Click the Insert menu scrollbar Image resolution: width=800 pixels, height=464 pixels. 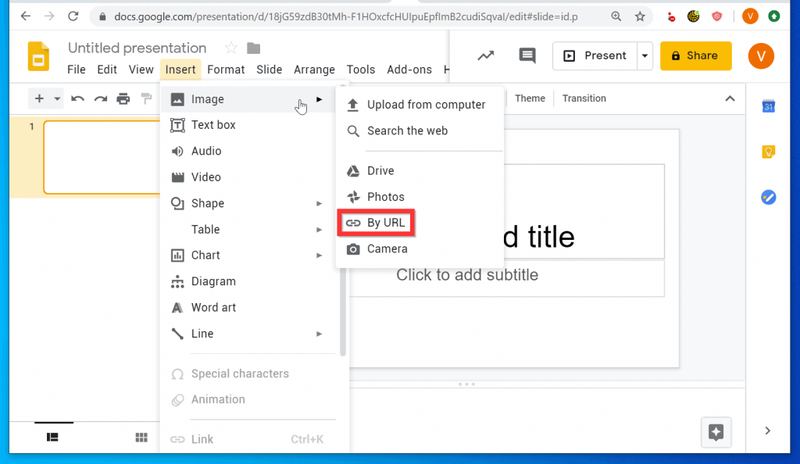coord(343,221)
